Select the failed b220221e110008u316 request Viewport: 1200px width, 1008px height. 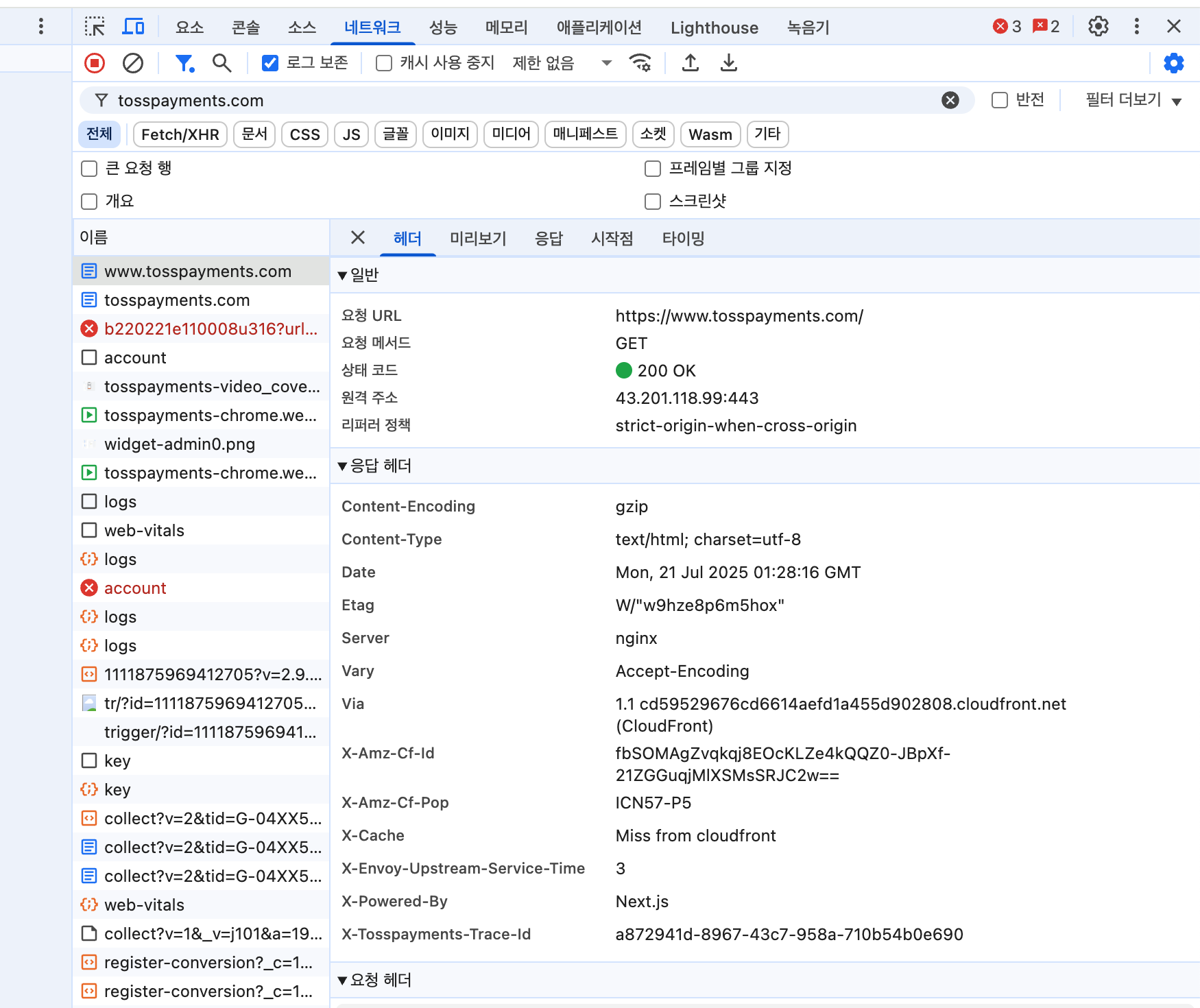coord(201,329)
